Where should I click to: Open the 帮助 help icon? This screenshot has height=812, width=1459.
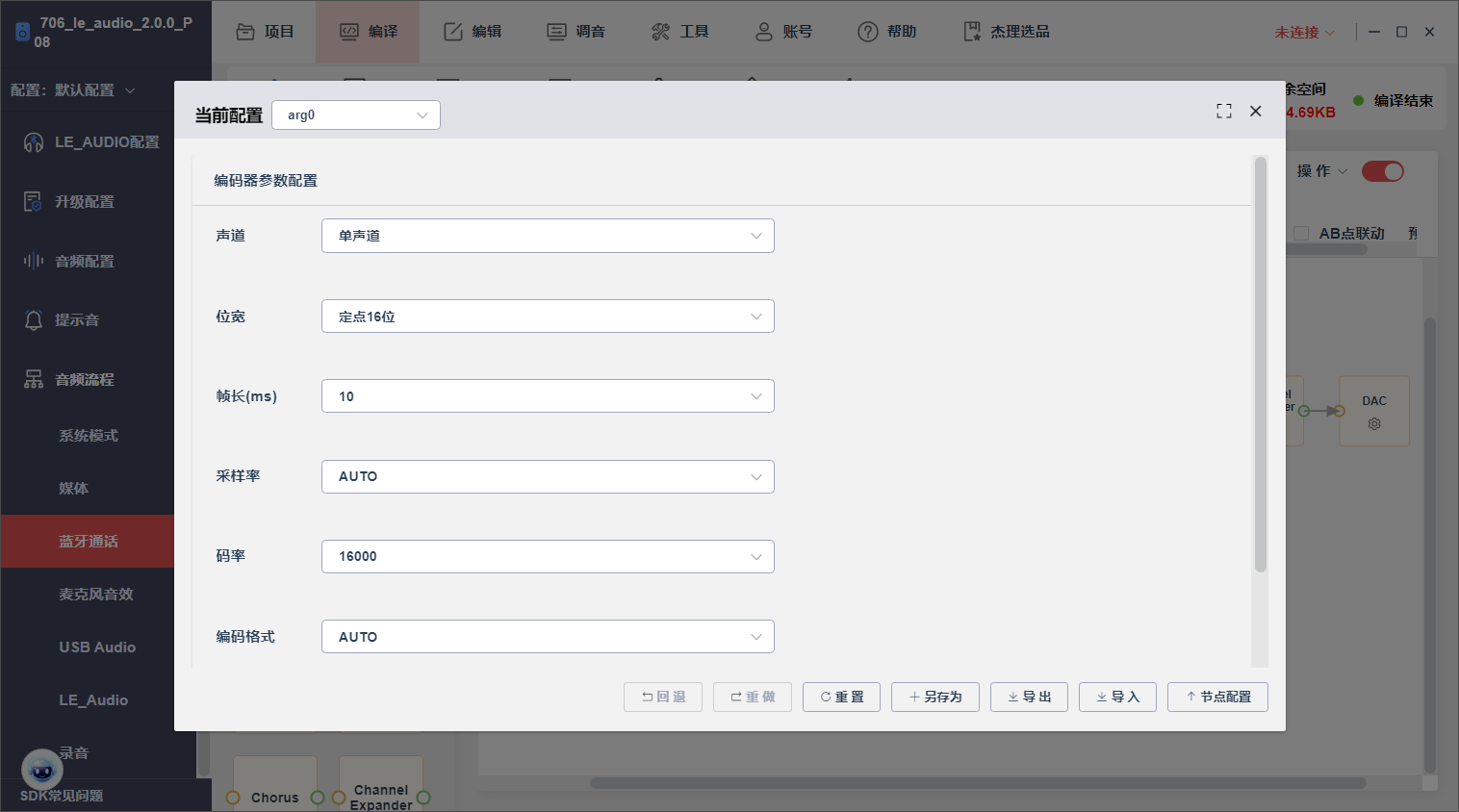868,32
